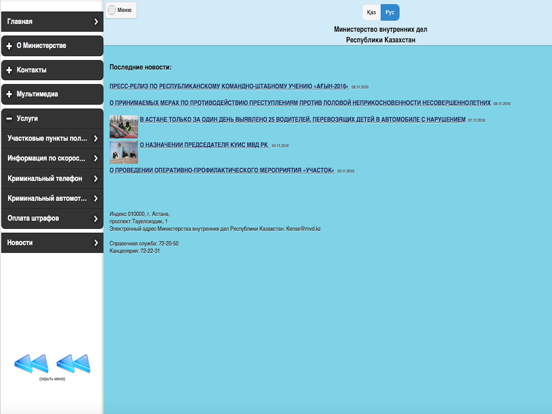Open news on crimes against minors
The height and width of the screenshot is (414, 552).
click(300, 103)
